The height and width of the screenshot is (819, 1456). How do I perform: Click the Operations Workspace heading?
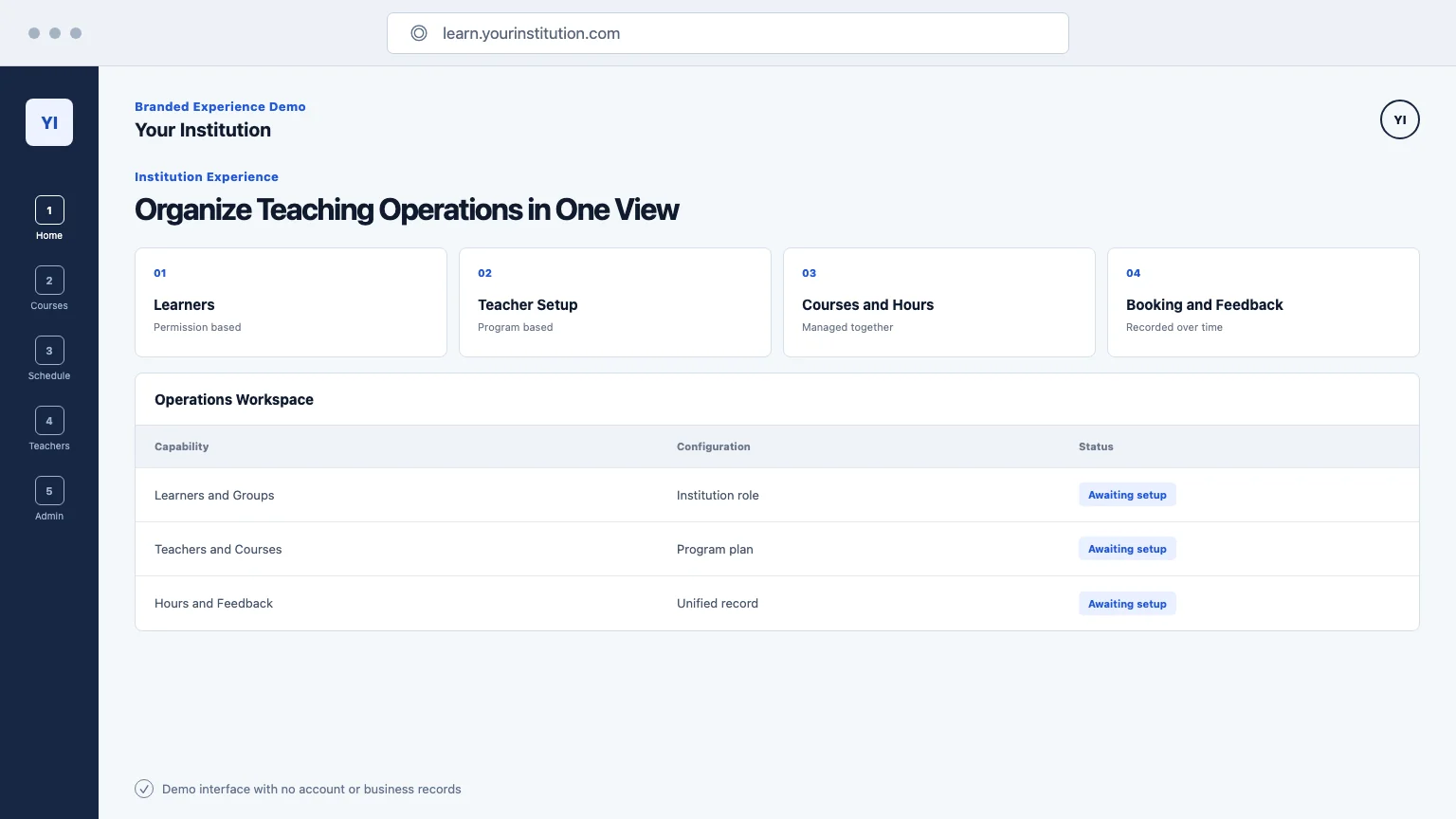pos(234,399)
